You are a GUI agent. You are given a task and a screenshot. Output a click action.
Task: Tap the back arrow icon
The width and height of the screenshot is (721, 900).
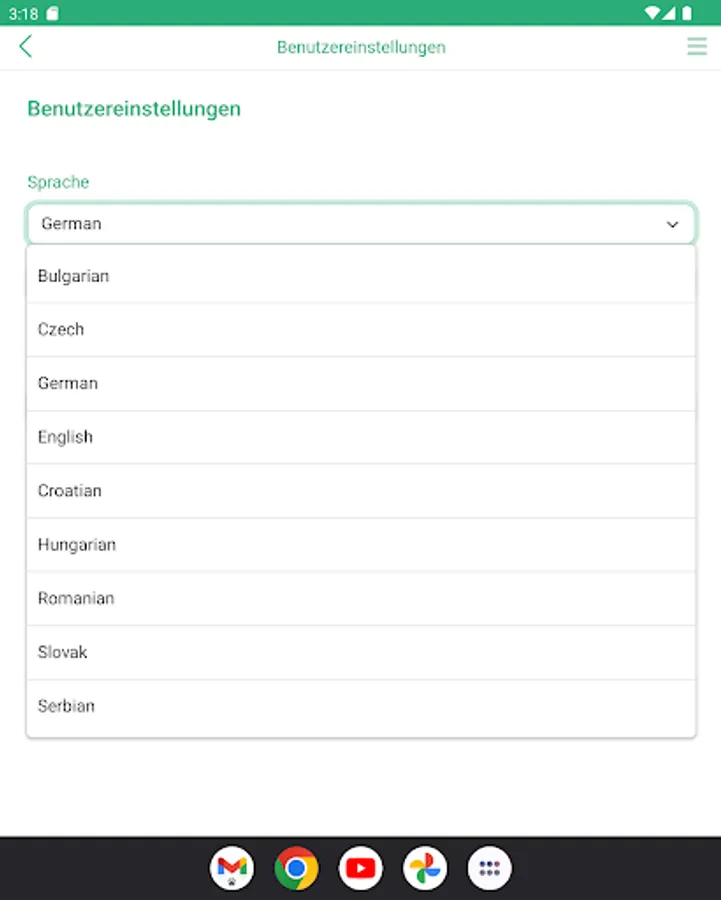26,46
